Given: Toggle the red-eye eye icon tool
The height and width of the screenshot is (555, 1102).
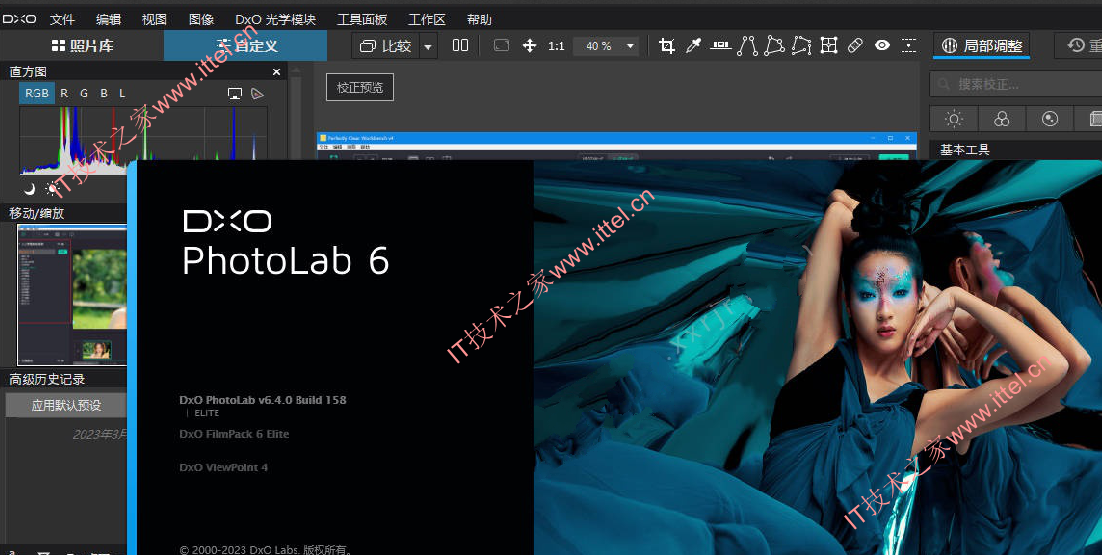Looking at the screenshot, I should pos(882,46).
